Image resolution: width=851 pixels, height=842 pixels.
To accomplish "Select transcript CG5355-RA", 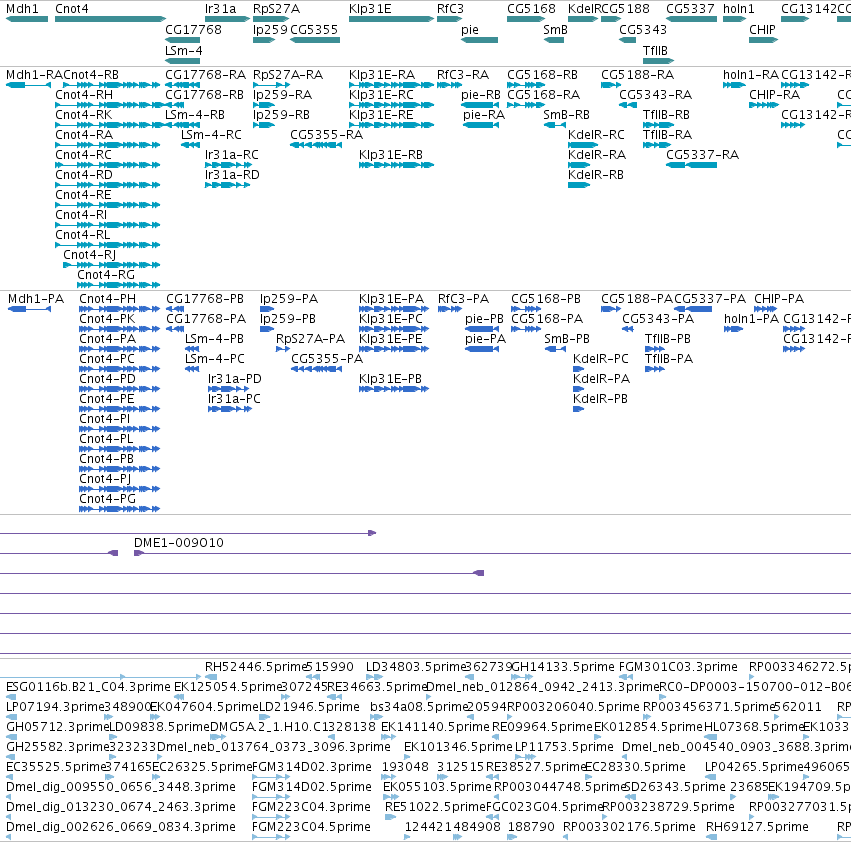I will point(327,135).
